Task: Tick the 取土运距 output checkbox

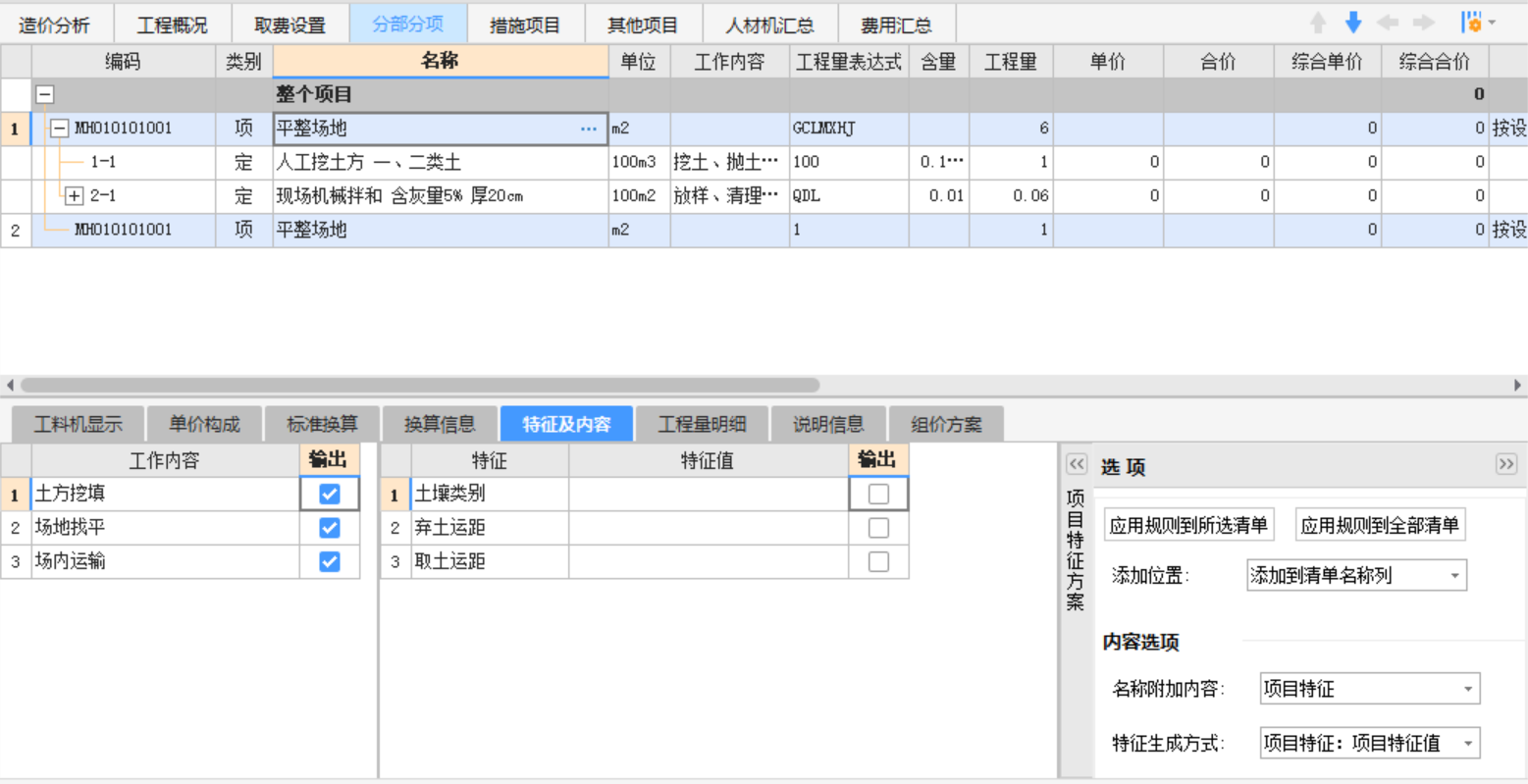Action: [x=878, y=561]
